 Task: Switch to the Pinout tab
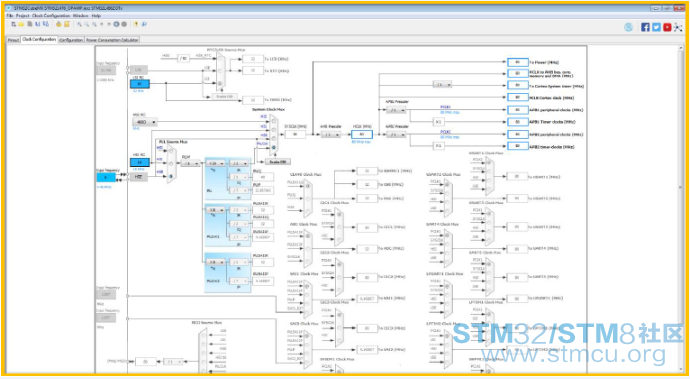tap(13, 40)
